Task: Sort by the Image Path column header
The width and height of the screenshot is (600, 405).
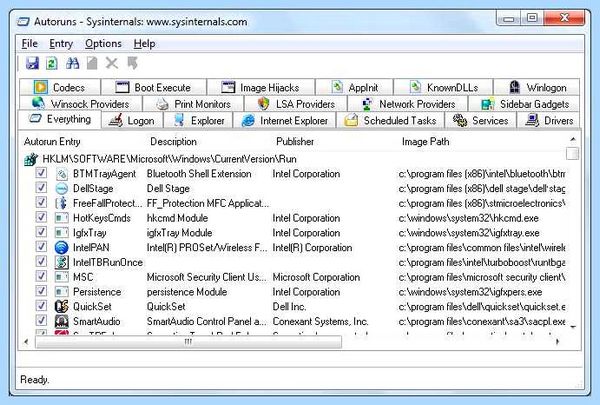Action: point(426,142)
